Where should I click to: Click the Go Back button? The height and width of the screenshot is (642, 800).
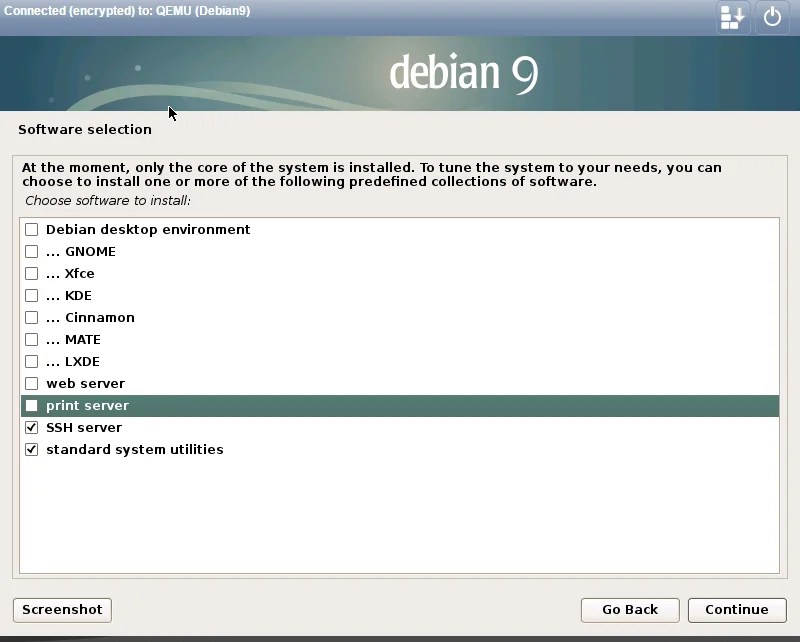tap(630, 610)
